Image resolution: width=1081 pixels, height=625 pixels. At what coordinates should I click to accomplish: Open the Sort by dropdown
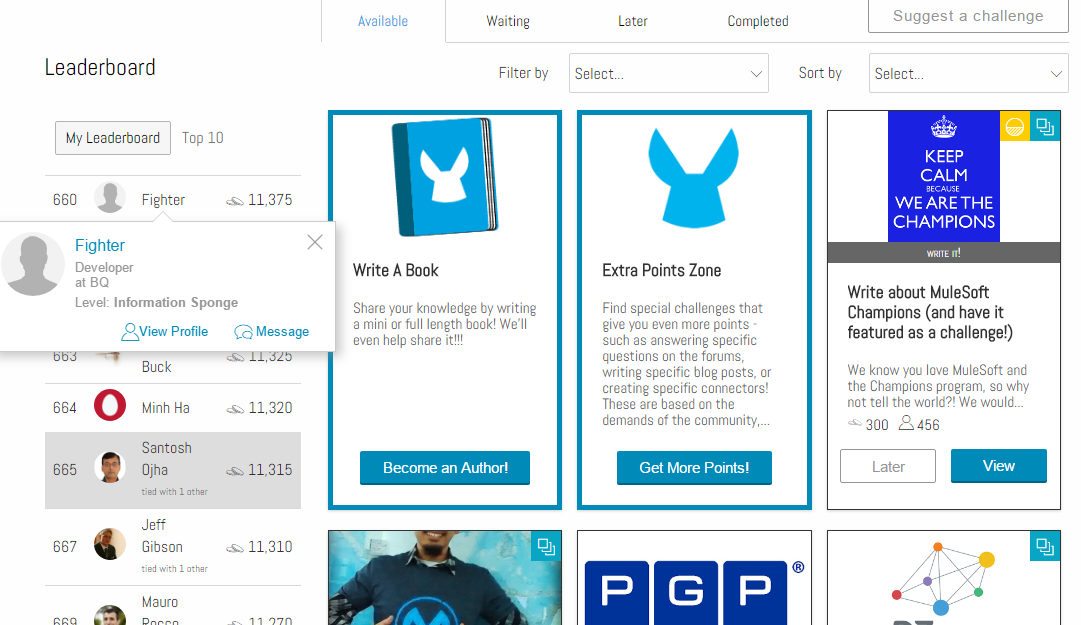pos(969,73)
